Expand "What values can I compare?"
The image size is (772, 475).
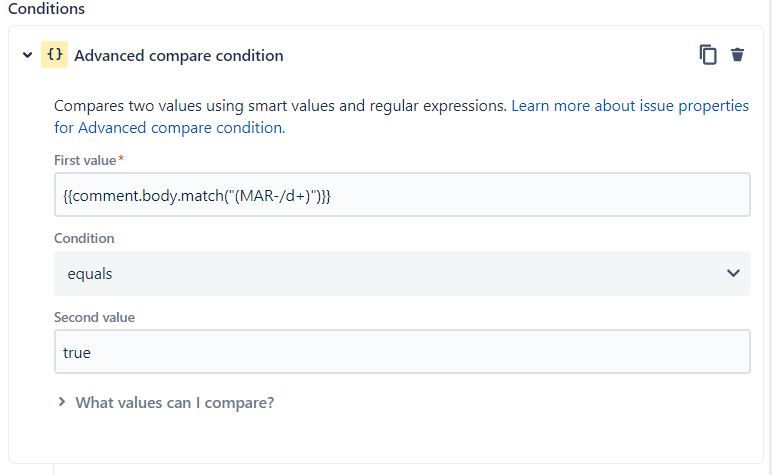point(174,403)
